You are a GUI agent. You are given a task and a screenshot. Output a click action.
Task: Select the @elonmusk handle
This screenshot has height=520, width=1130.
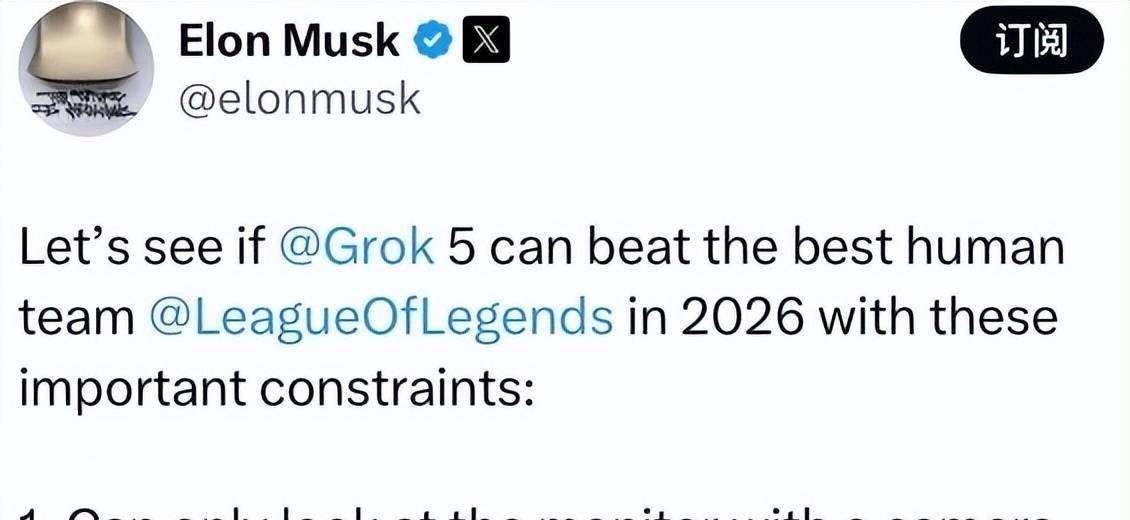(299, 99)
